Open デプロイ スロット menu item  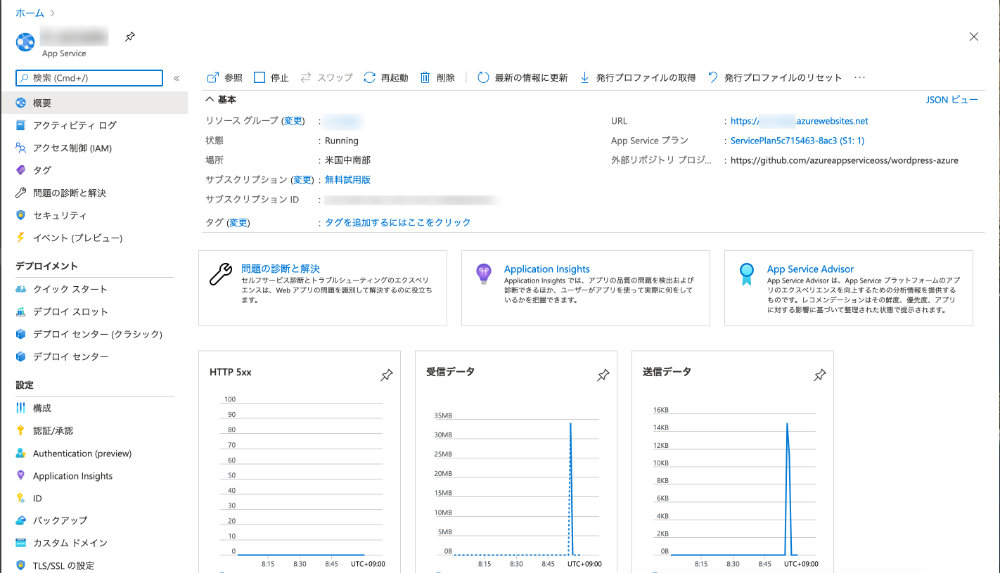(70, 312)
